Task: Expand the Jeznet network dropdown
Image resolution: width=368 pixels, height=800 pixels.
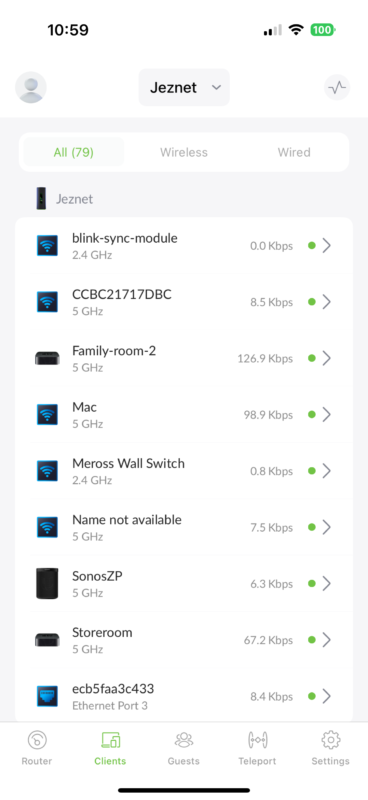Action: 184,87
